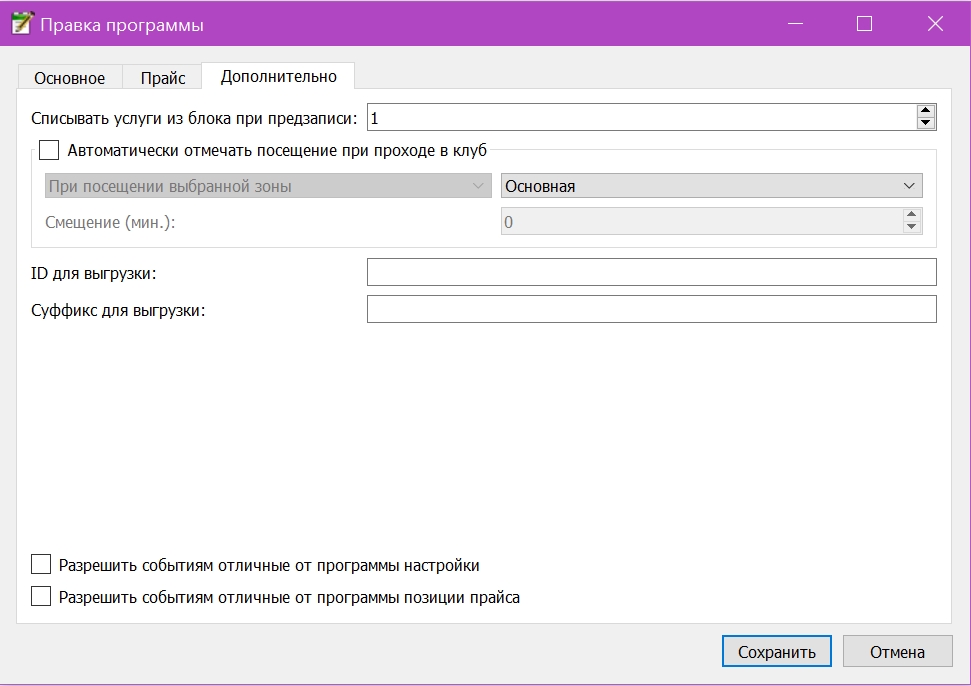Screen dimensions: 971x686
Task: Switch to the Основное tab
Action: click(69, 78)
